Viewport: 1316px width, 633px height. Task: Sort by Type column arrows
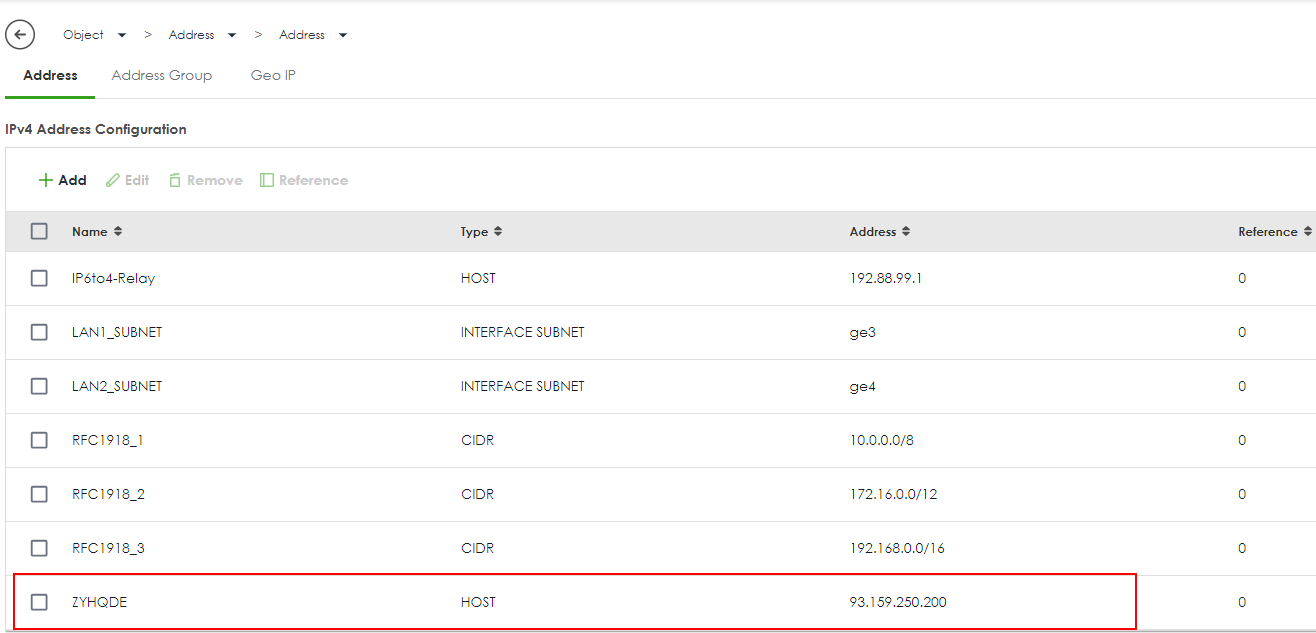[x=498, y=232]
